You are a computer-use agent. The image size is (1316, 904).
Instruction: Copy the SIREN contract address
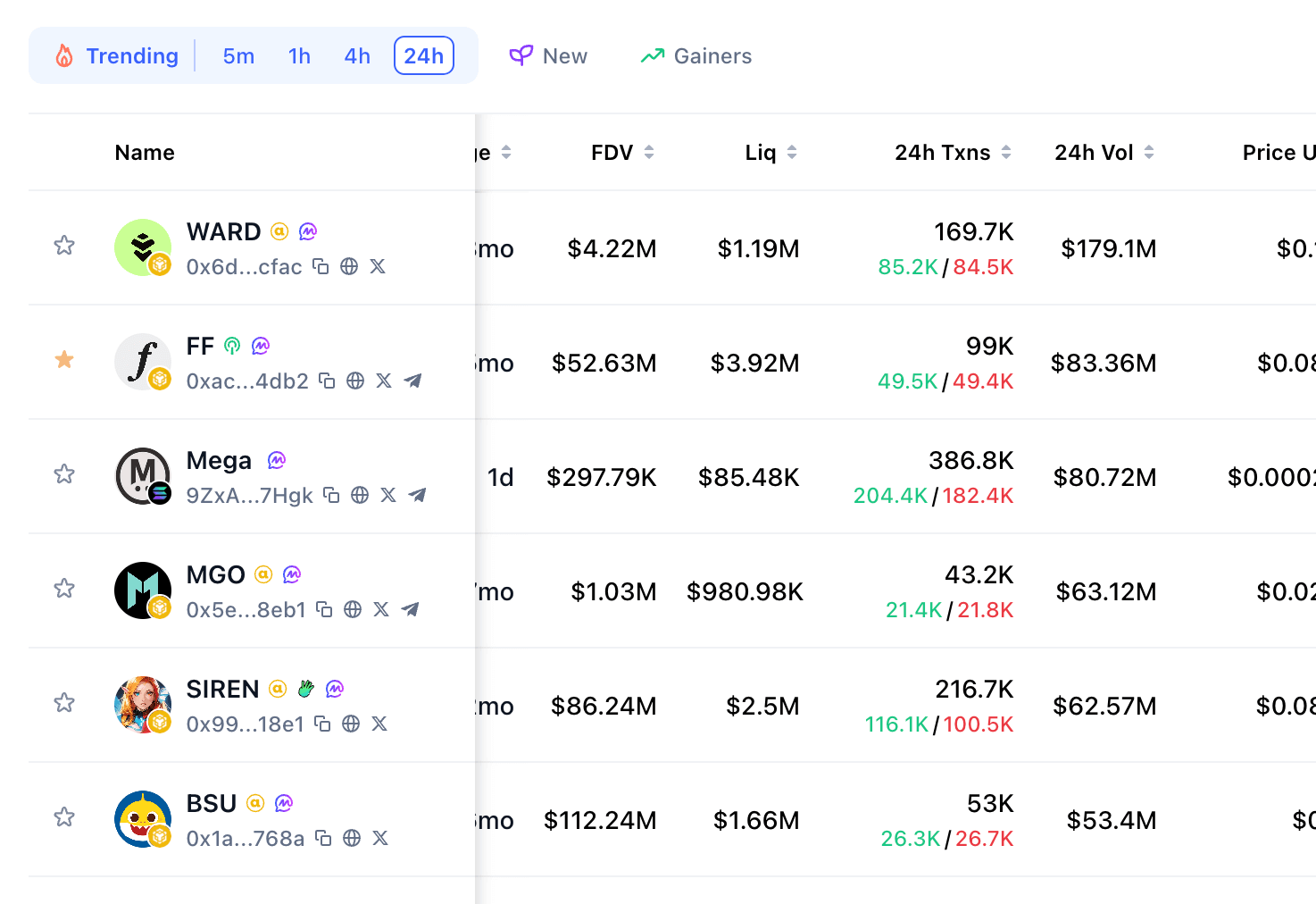pyautogui.click(x=323, y=724)
